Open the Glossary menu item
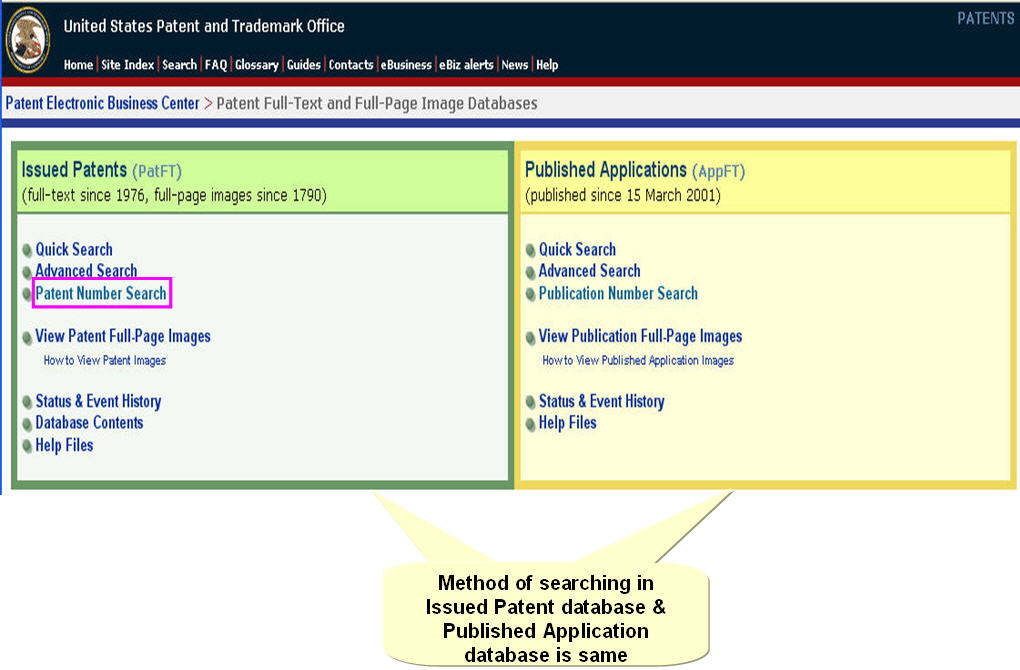Screen dimensions: 1020x670 [x=256, y=65]
